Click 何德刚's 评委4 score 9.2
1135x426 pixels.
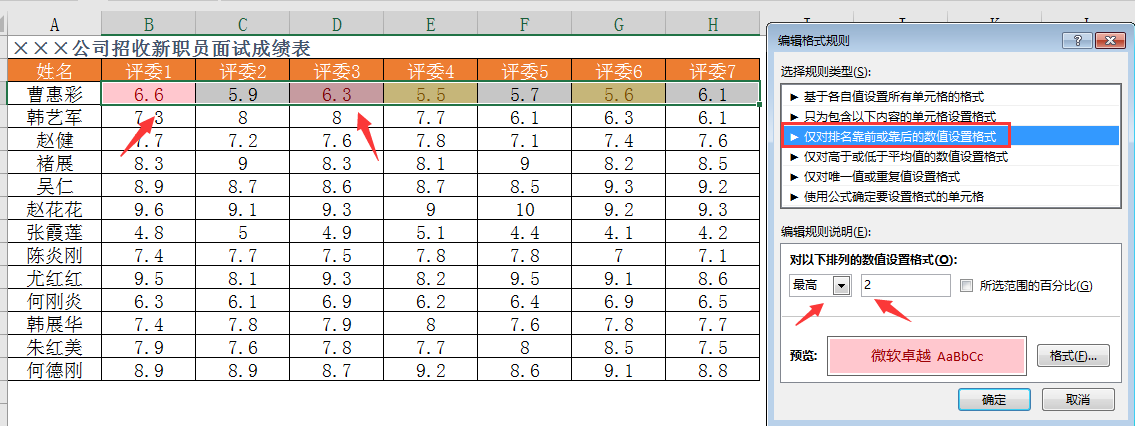point(431,370)
